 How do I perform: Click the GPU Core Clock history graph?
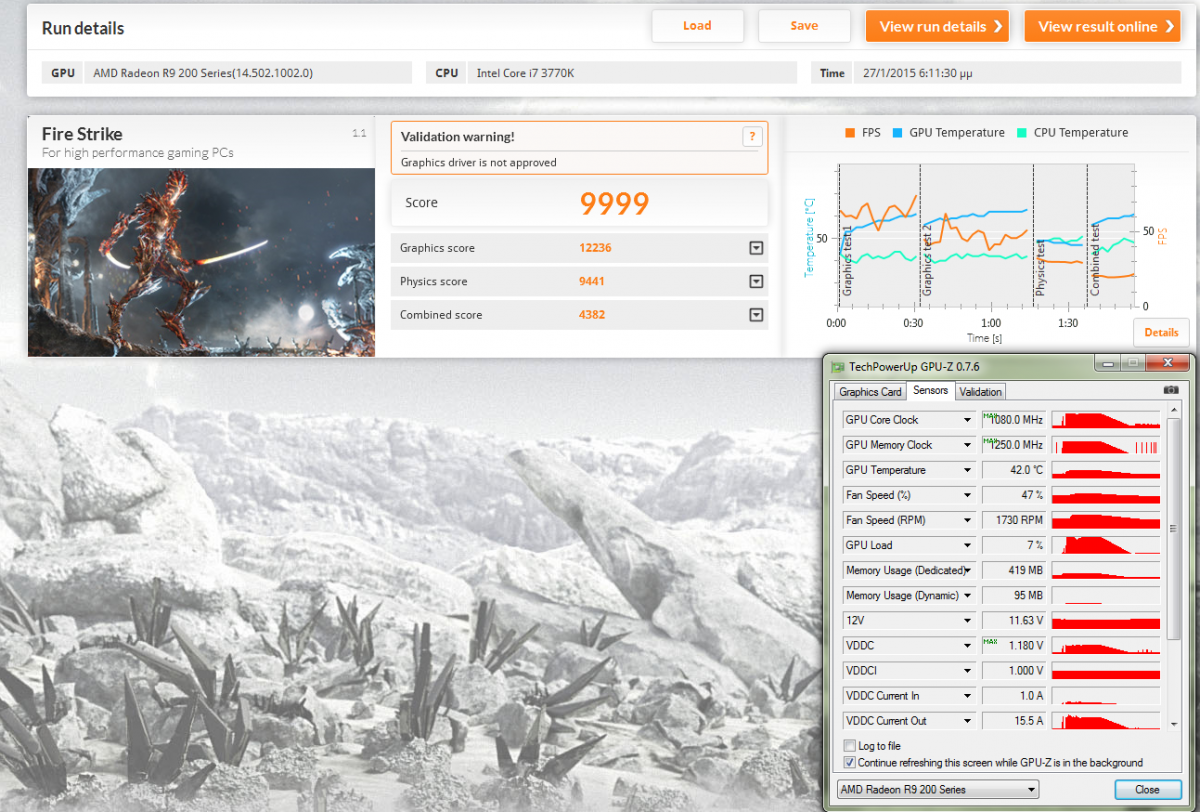(1106, 420)
